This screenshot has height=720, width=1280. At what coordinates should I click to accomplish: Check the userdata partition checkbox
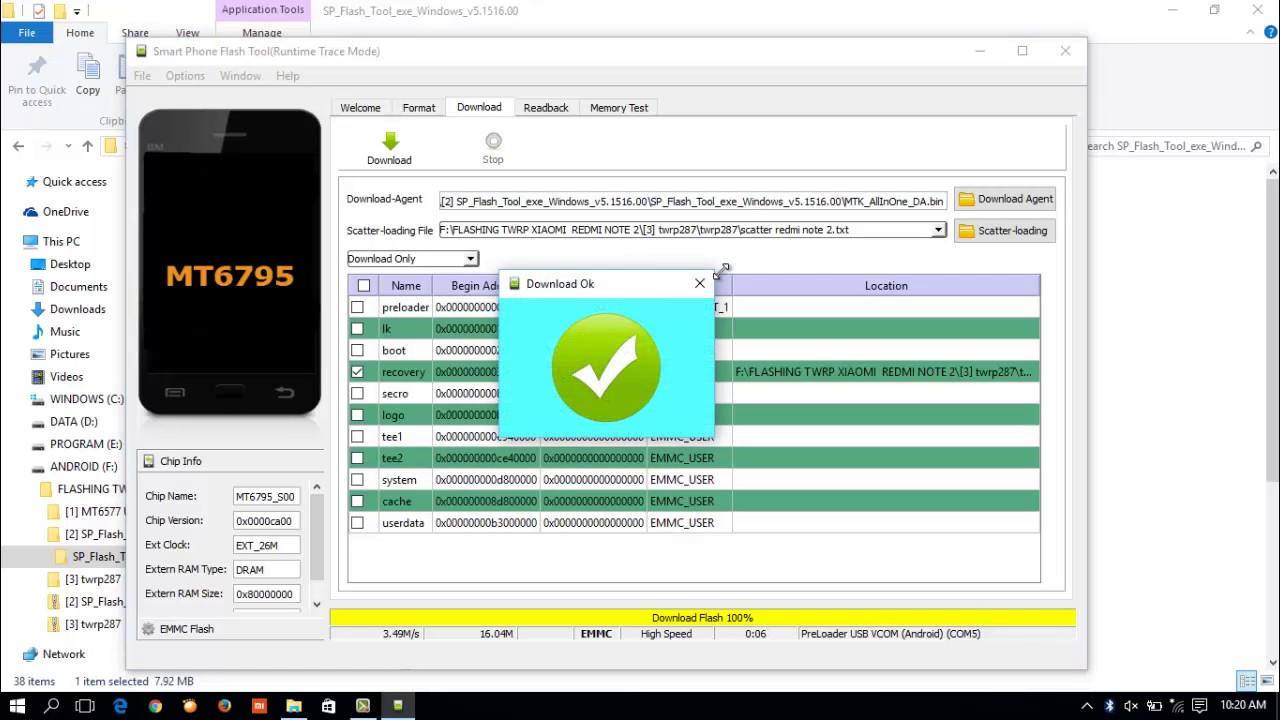(x=357, y=523)
